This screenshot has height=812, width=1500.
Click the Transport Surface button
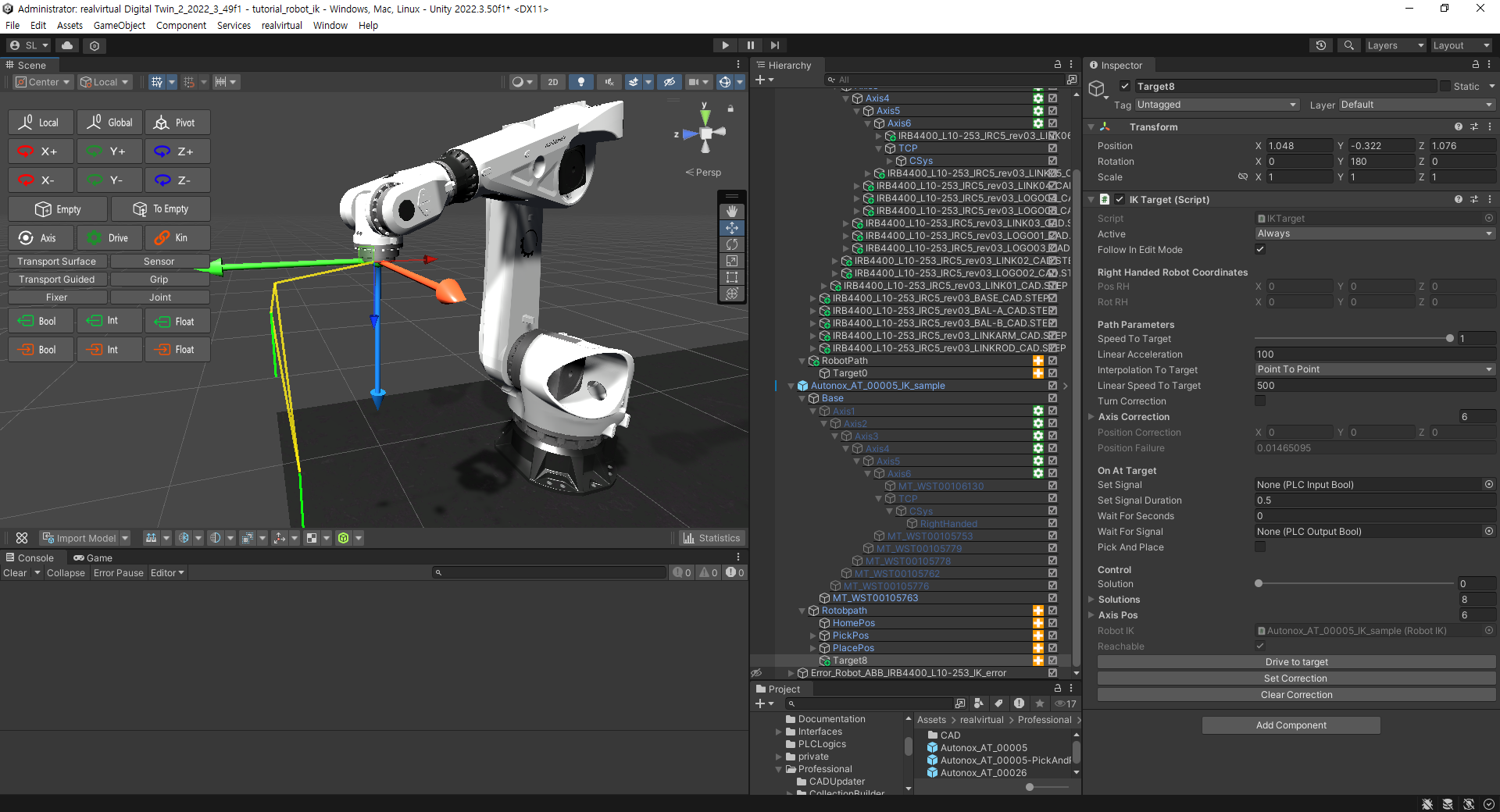57,262
